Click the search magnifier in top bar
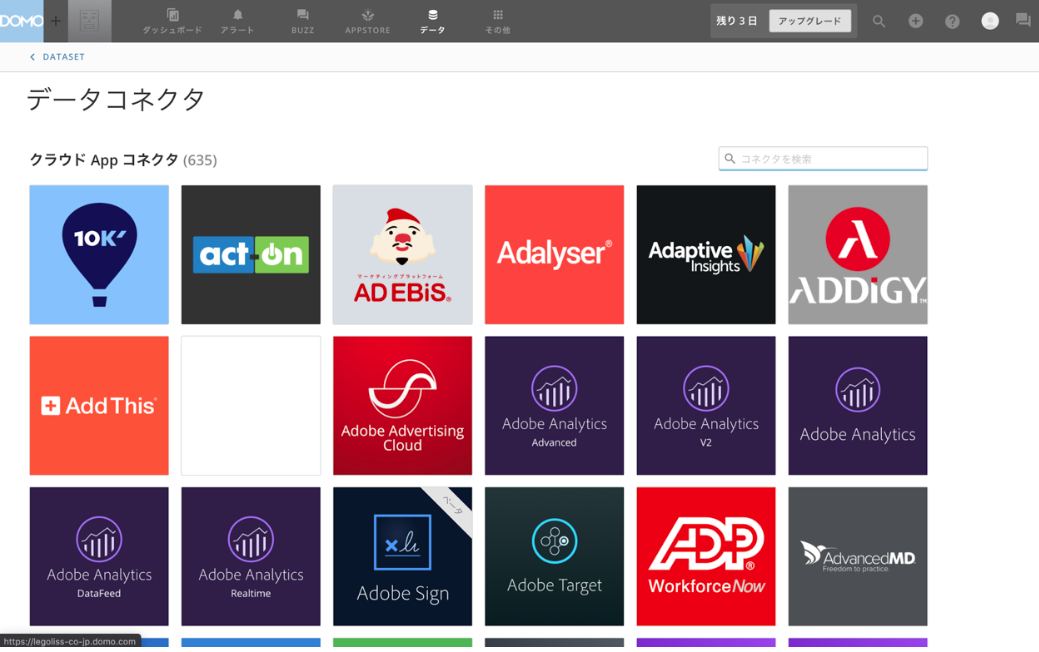1039x652 pixels. click(879, 21)
